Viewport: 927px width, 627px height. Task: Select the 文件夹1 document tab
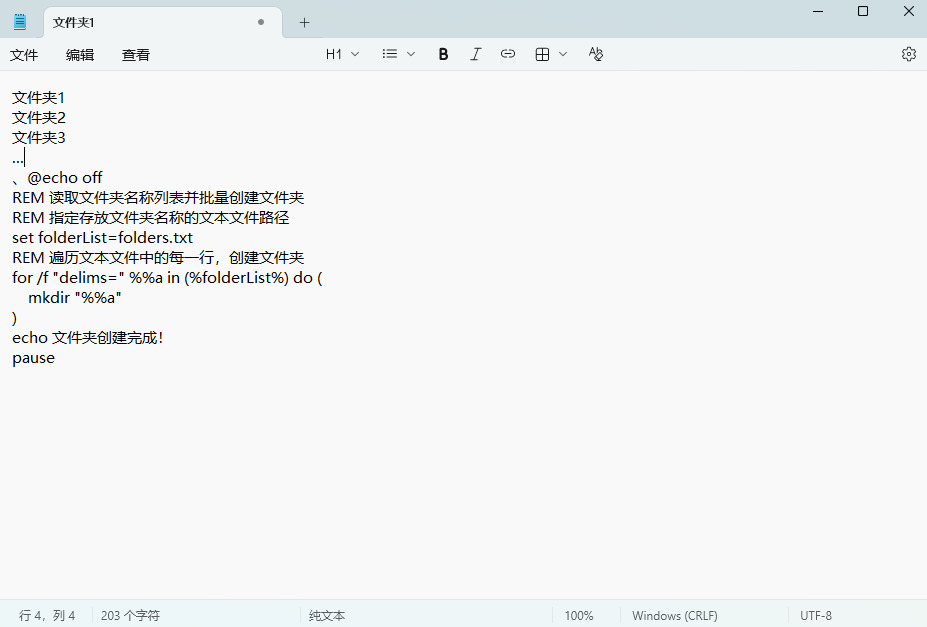tap(163, 22)
